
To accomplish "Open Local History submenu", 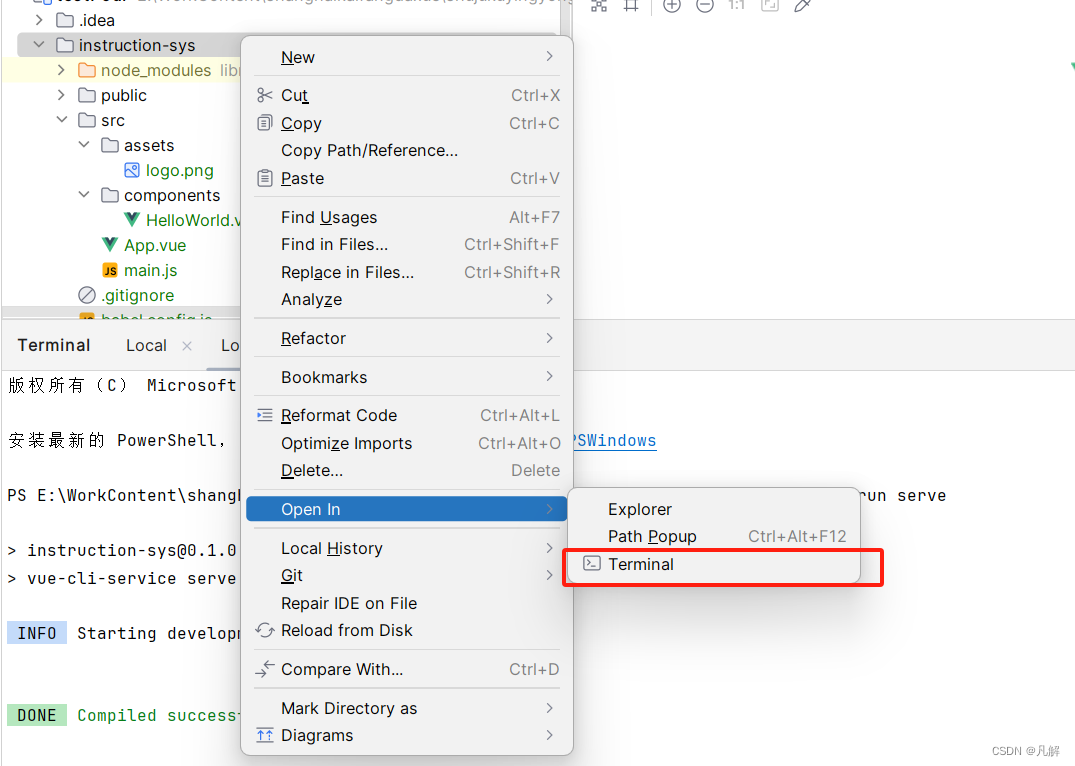I will pyautogui.click(x=407, y=549).
